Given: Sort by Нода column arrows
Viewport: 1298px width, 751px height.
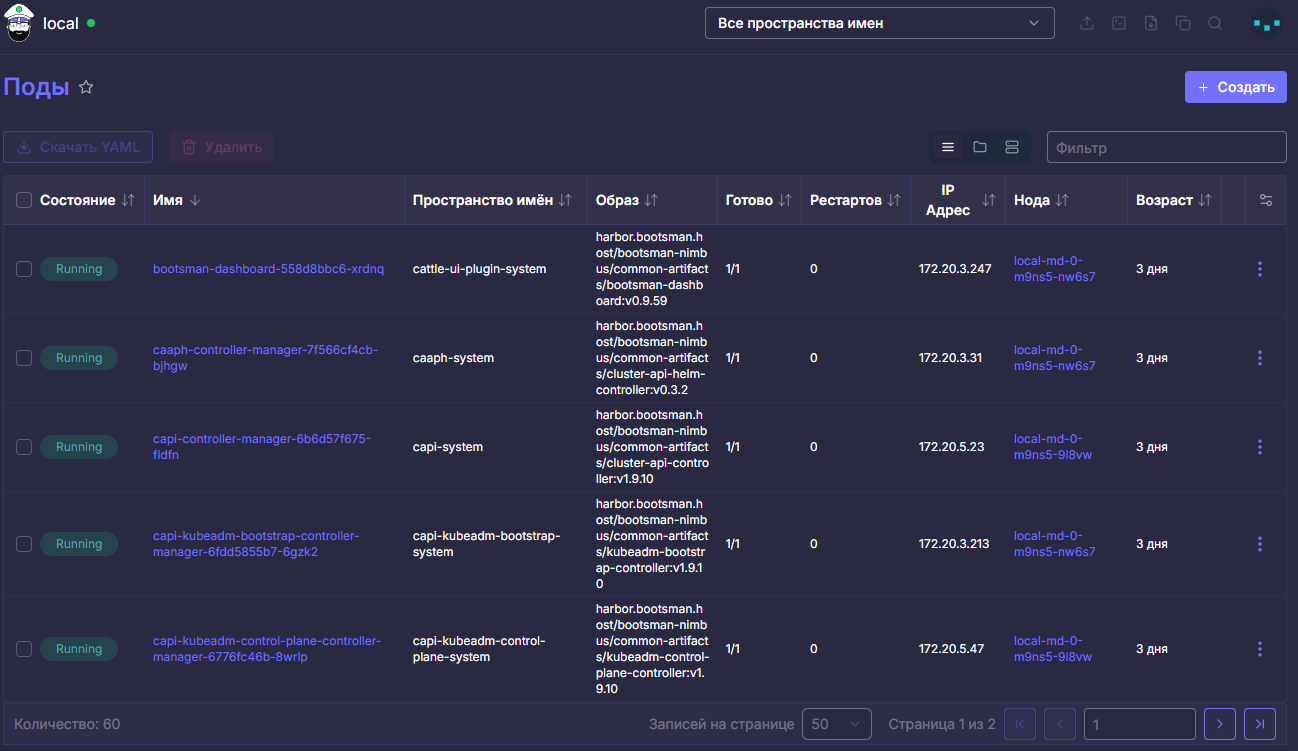Looking at the screenshot, I should pos(1062,200).
